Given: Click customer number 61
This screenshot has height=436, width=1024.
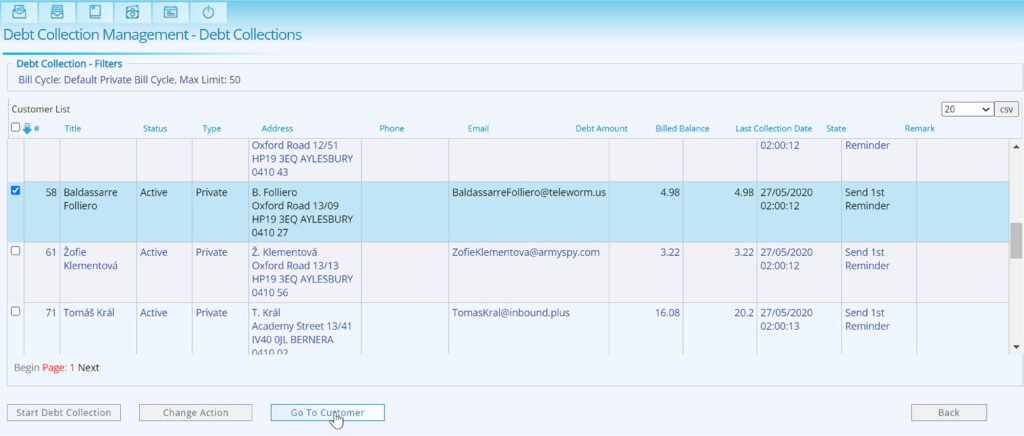Looking at the screenshot, I should pyautogui.click(x=51, y=252).
